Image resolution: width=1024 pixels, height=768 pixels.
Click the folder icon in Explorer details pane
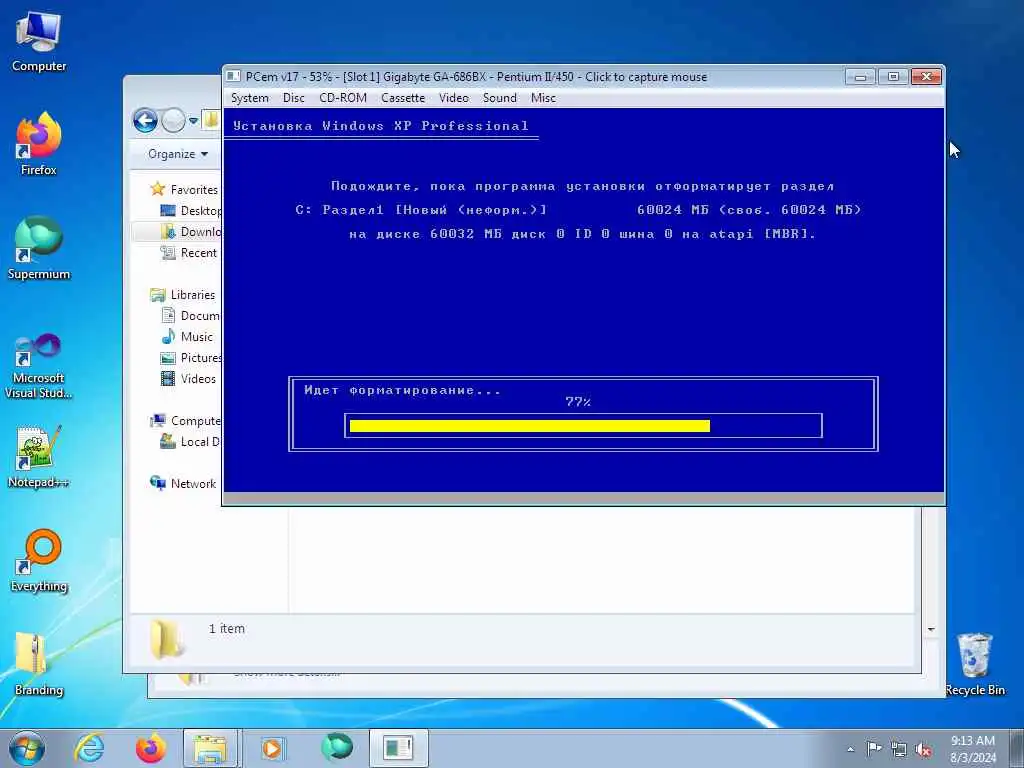[167, 639]
